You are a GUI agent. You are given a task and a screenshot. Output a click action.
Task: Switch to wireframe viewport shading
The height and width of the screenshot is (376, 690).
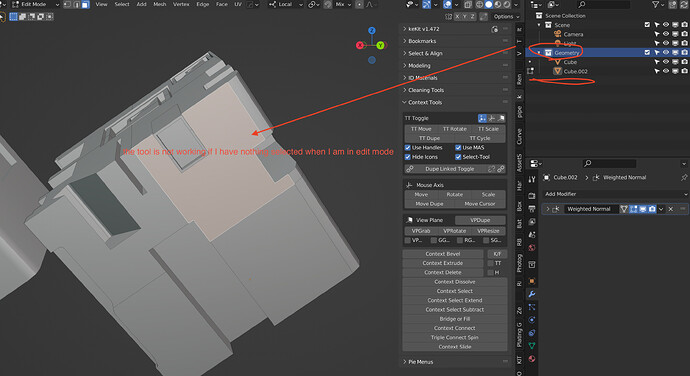coord(479,4)
